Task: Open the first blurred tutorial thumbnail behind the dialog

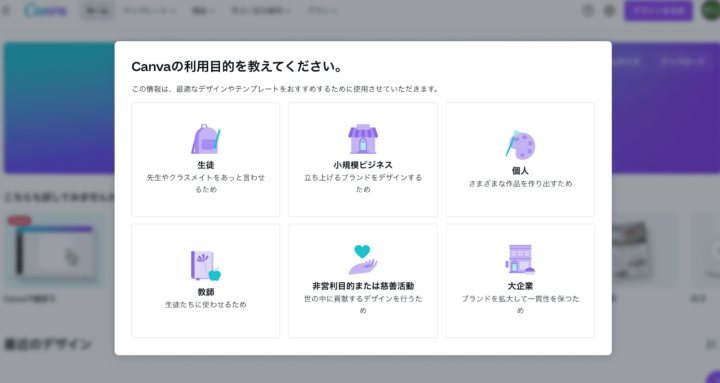Action: point(55,251)
